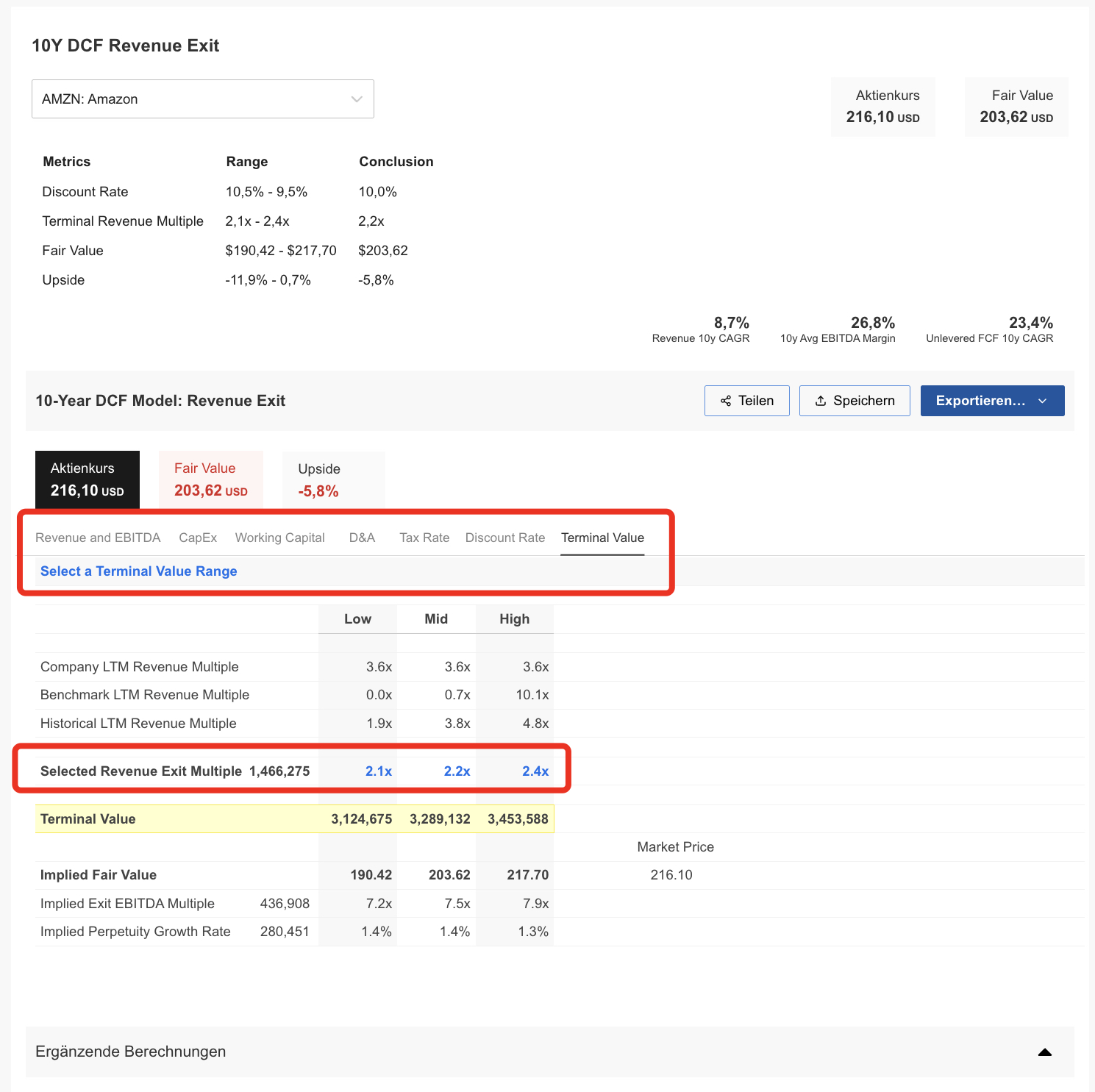Screen dimensions: 1095x1092
Task: Click the Low column header
Action: coord(357,619)
